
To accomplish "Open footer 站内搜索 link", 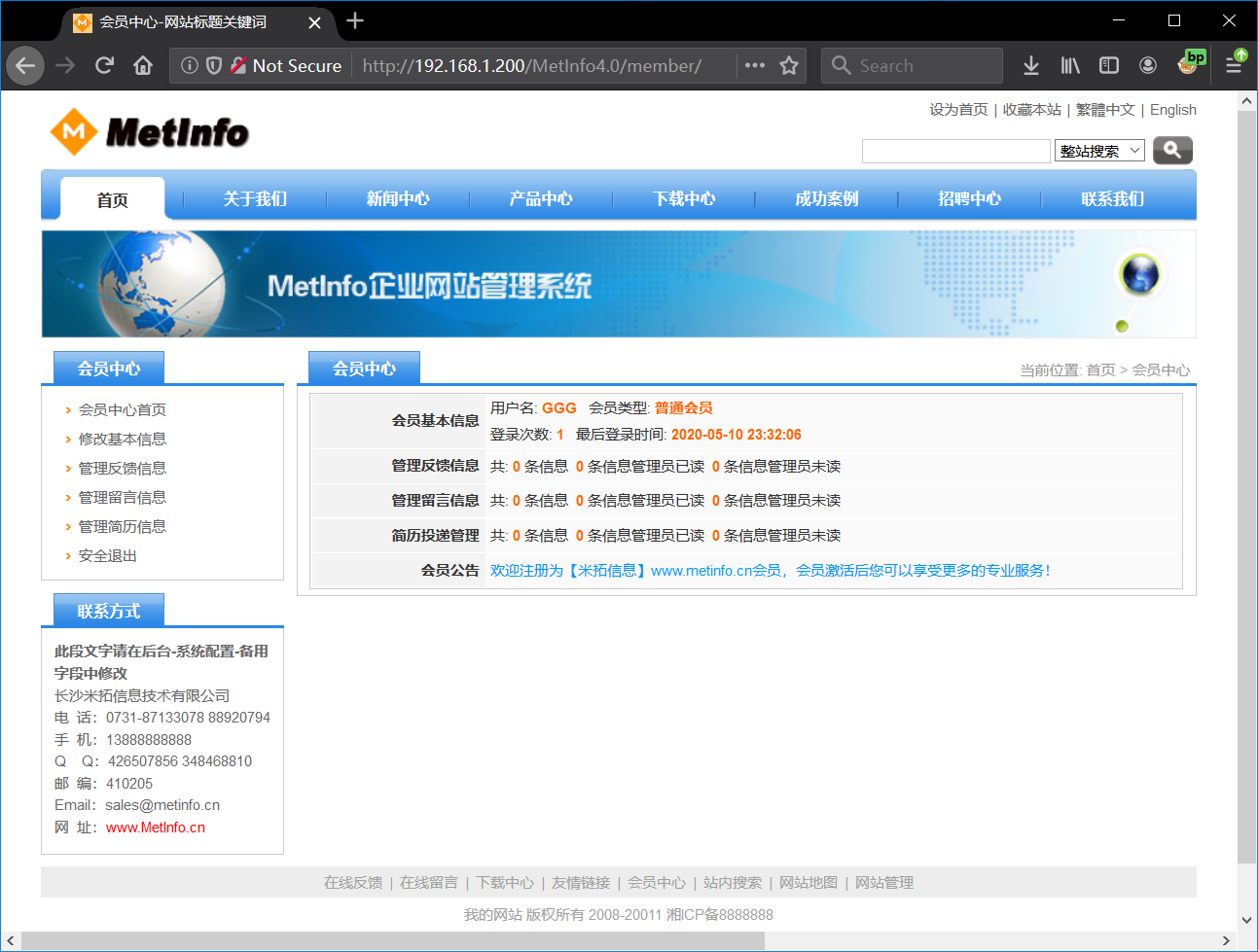I will click(x=733, y=882).
